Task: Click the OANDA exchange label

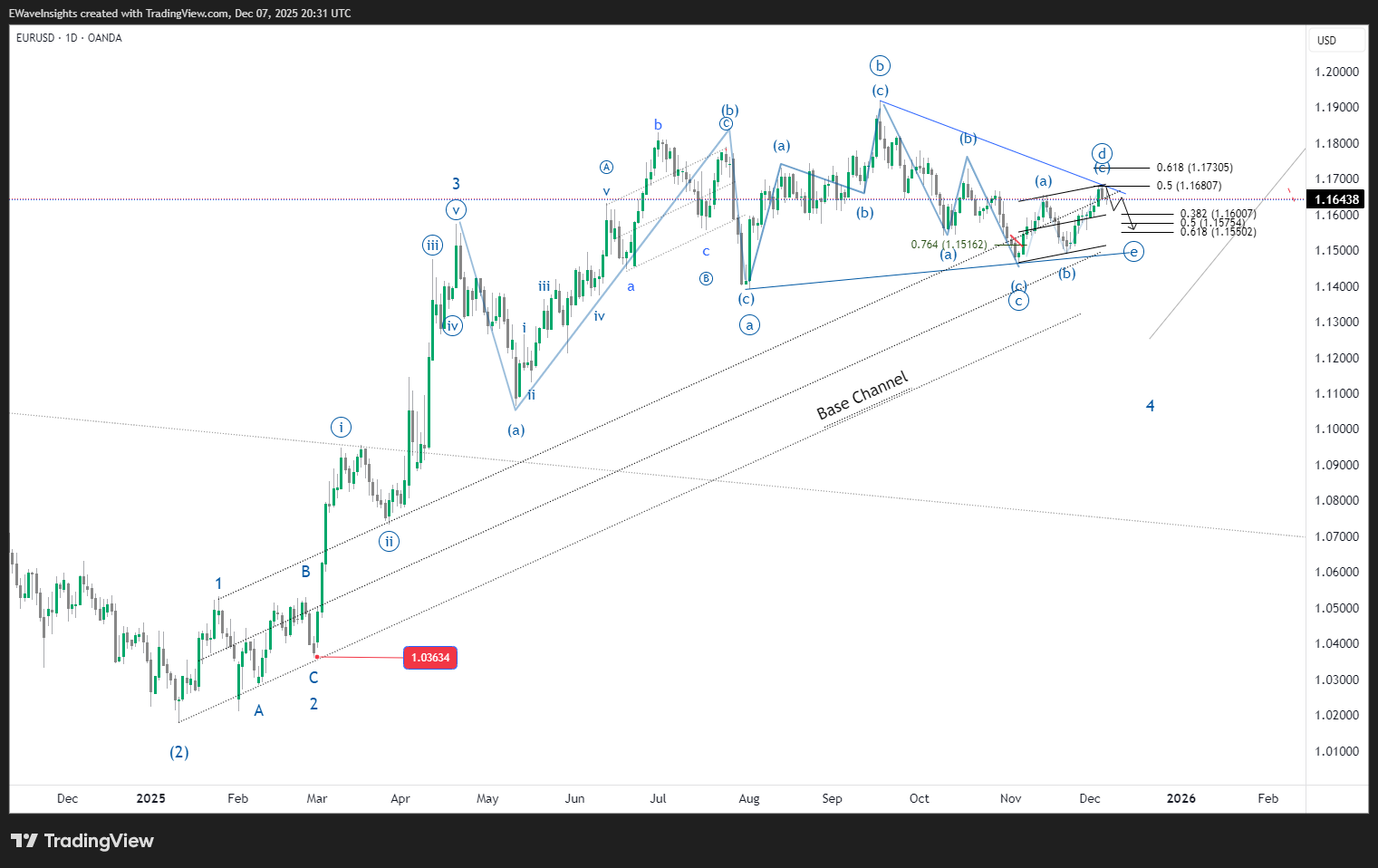Action: pyautogui.click(x=104, y=38)
